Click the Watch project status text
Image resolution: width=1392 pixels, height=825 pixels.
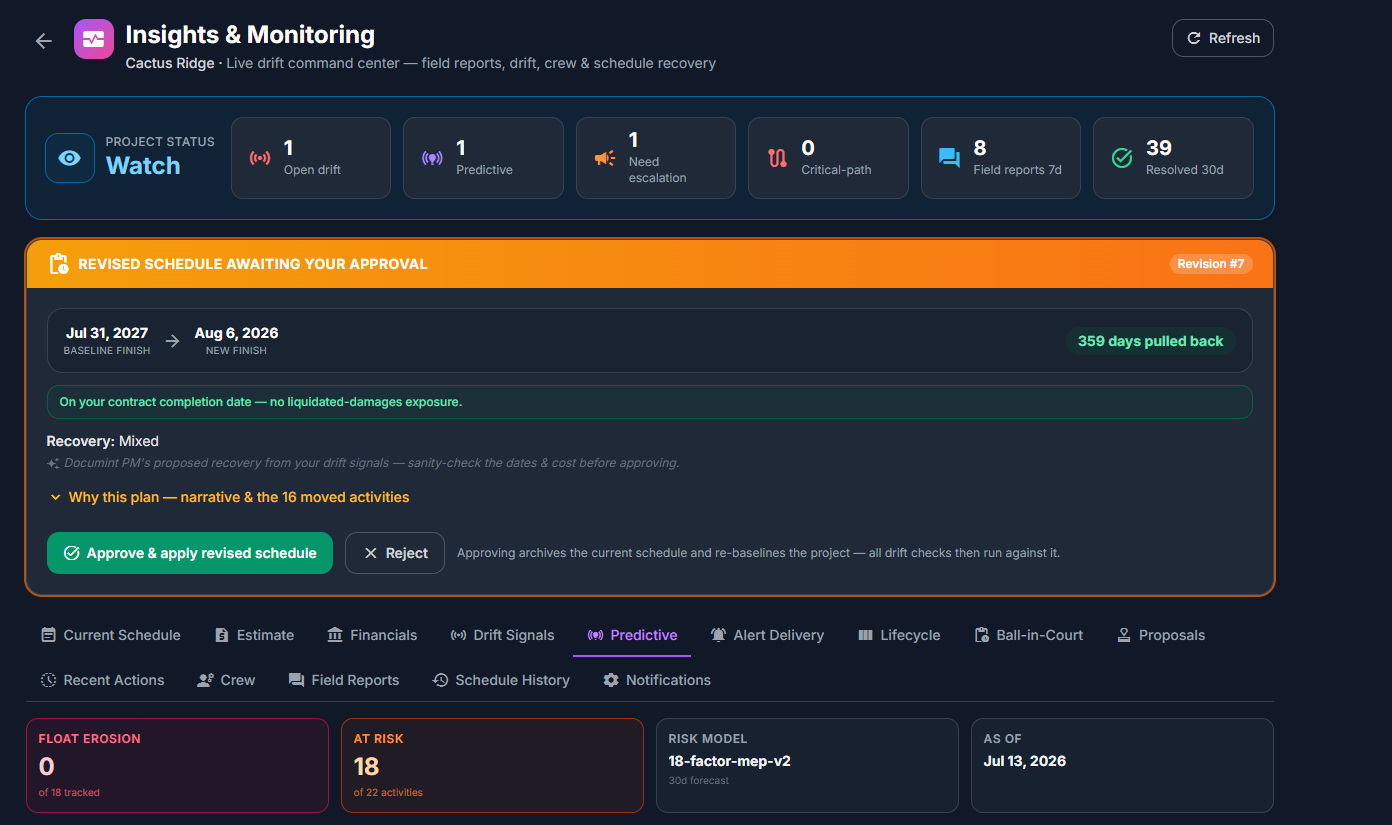pos(143,166)
